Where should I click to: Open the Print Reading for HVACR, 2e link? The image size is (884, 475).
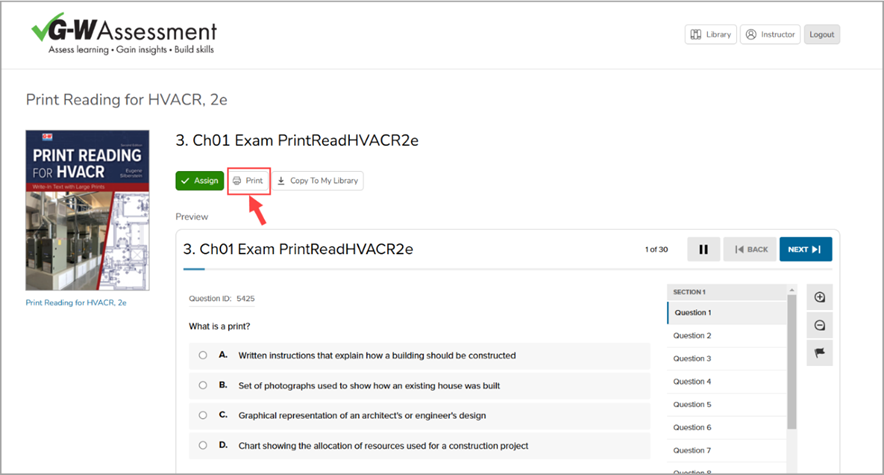tap(76, 303)
